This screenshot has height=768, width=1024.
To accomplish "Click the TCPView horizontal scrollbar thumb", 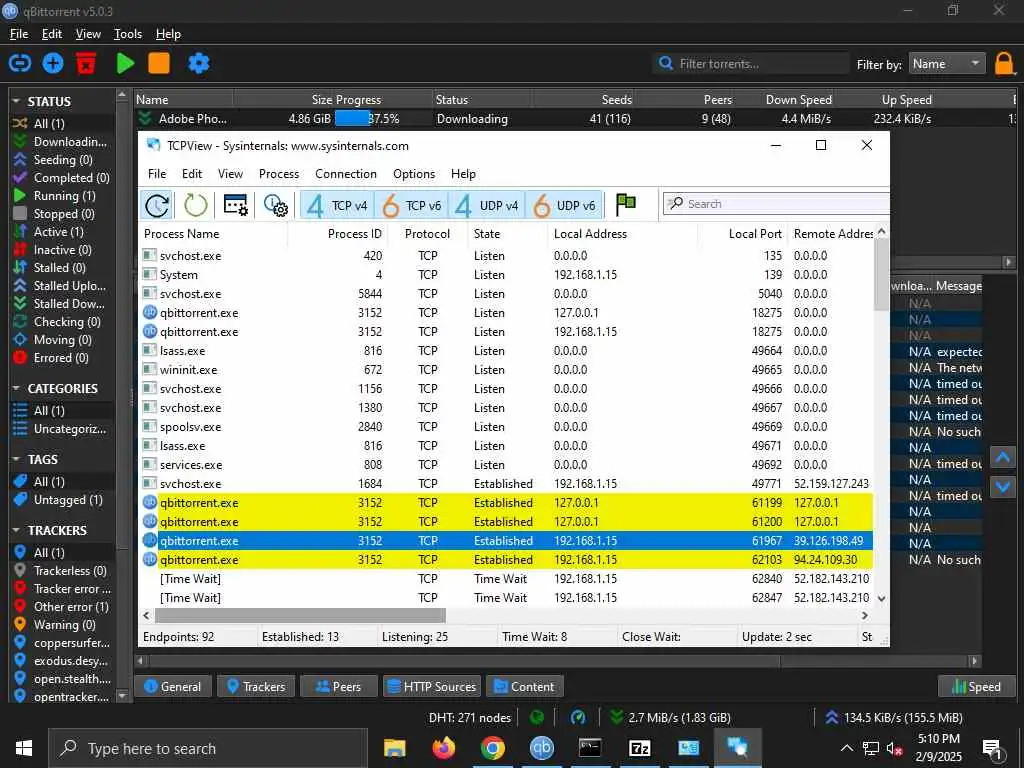I will click(x=300, y=615).
